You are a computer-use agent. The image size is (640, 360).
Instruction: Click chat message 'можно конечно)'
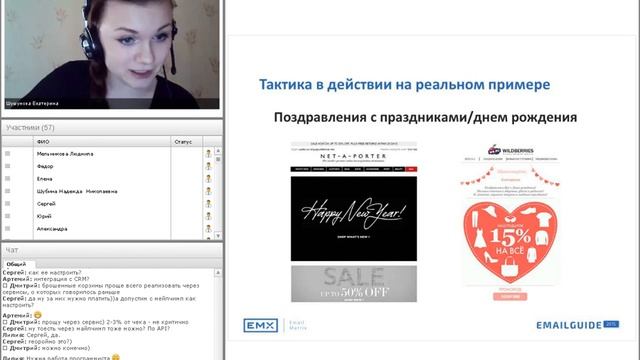pyautogui.click(x=65, y=348)
